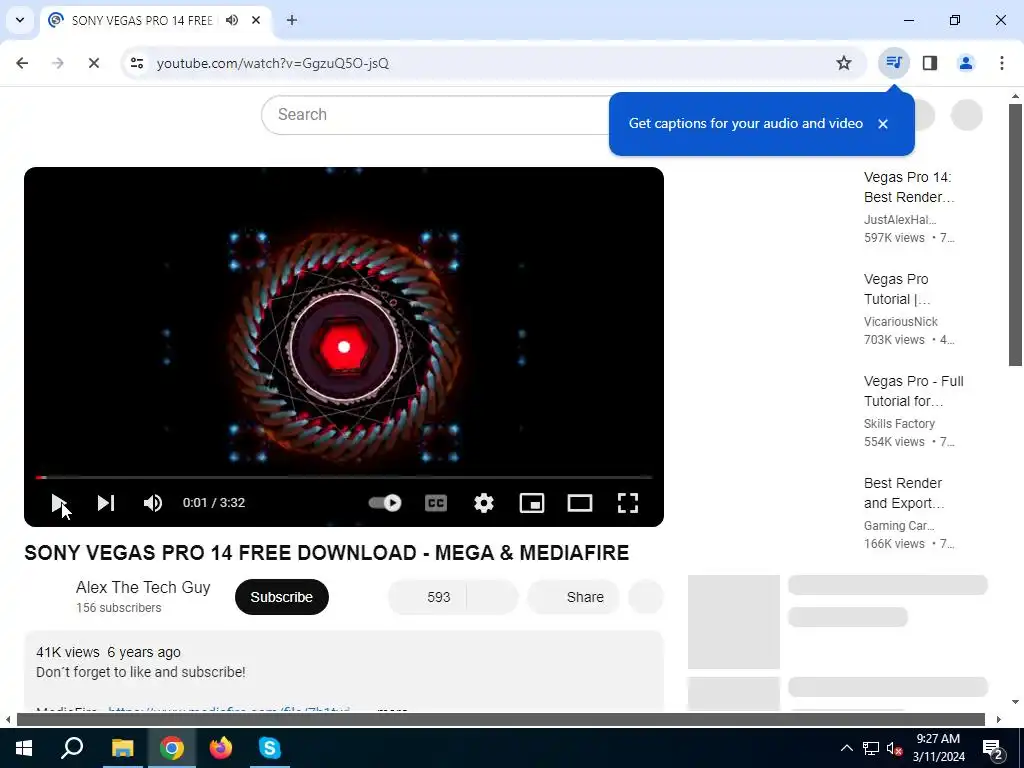The image size is (1024, 768).
Task: Like the video (593)
Action: coord(428,597)
